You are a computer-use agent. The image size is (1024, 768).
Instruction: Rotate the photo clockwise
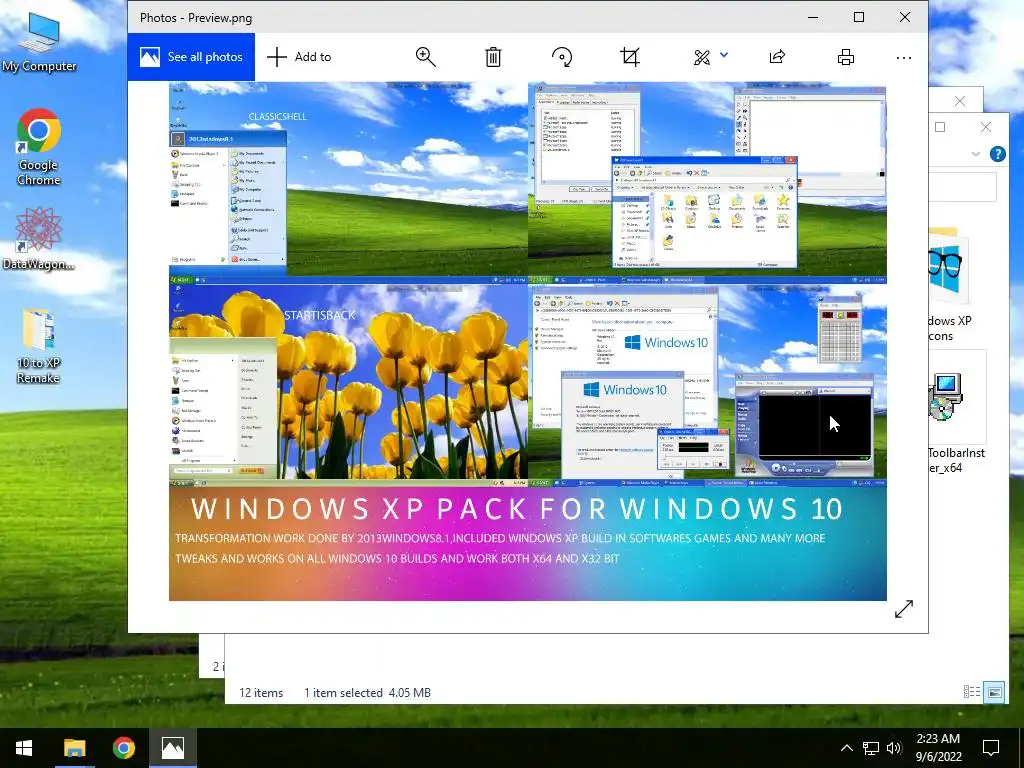tap(562, 57)
